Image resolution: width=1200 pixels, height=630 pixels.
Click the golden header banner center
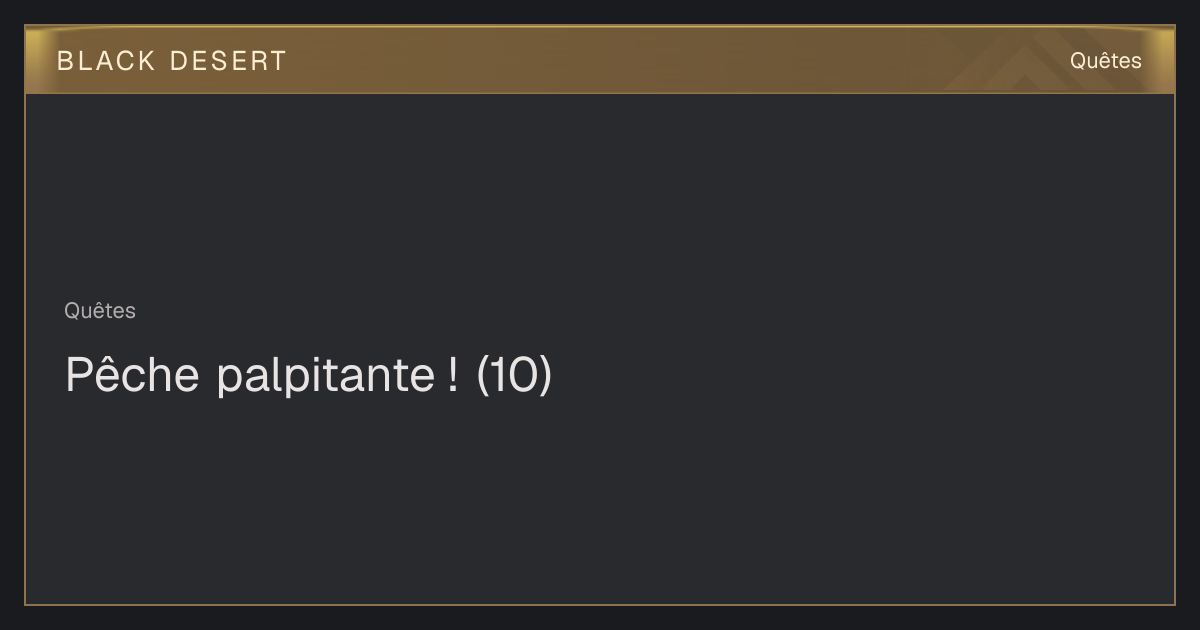click(600, 60)
